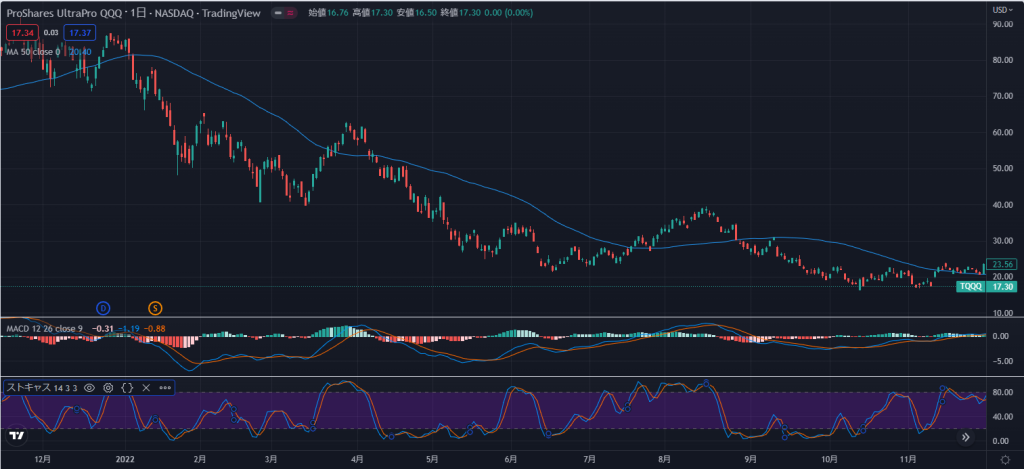Click the 始値 16.76 open value

click(328, 12)
